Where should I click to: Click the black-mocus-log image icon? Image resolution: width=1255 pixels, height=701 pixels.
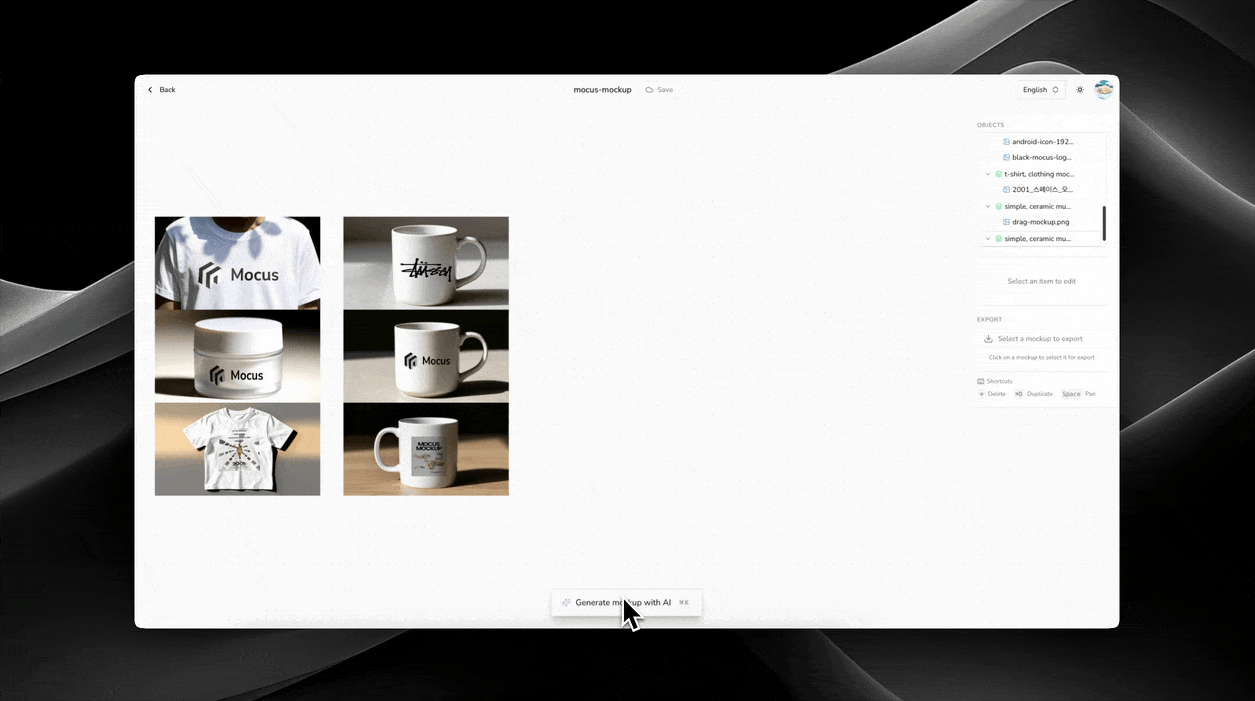1005,157
